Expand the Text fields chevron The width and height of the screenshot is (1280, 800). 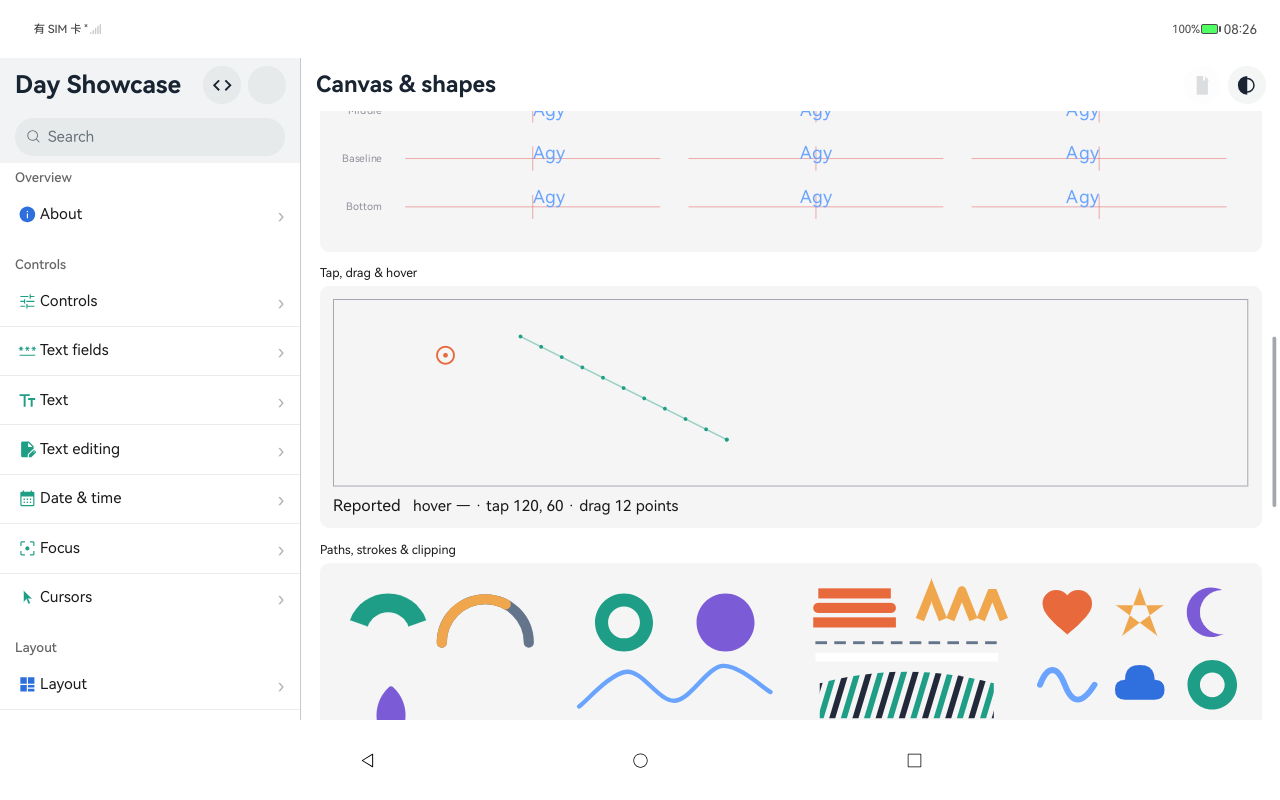pos(281,352)
